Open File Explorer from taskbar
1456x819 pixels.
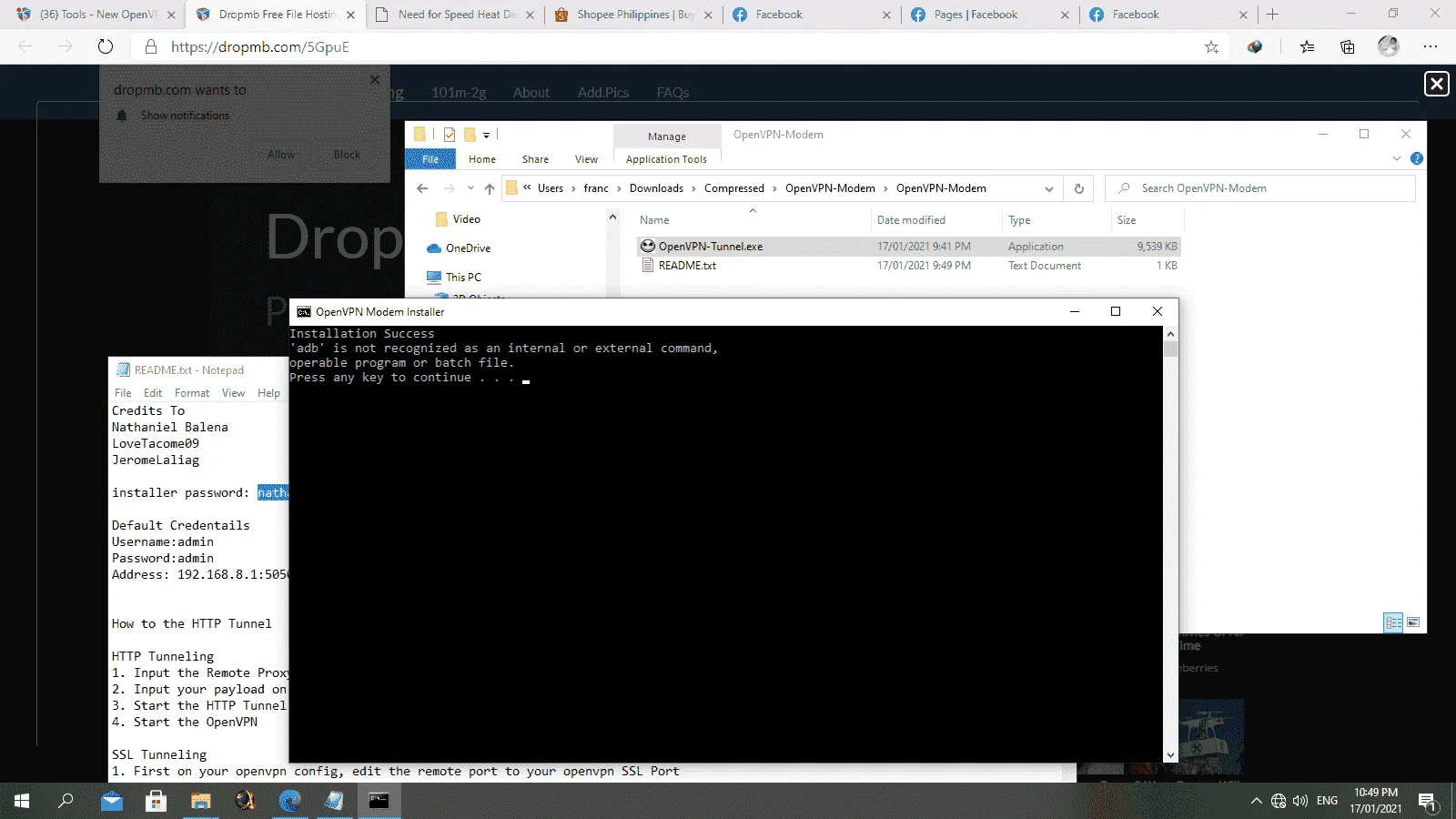tap(201, 801)
